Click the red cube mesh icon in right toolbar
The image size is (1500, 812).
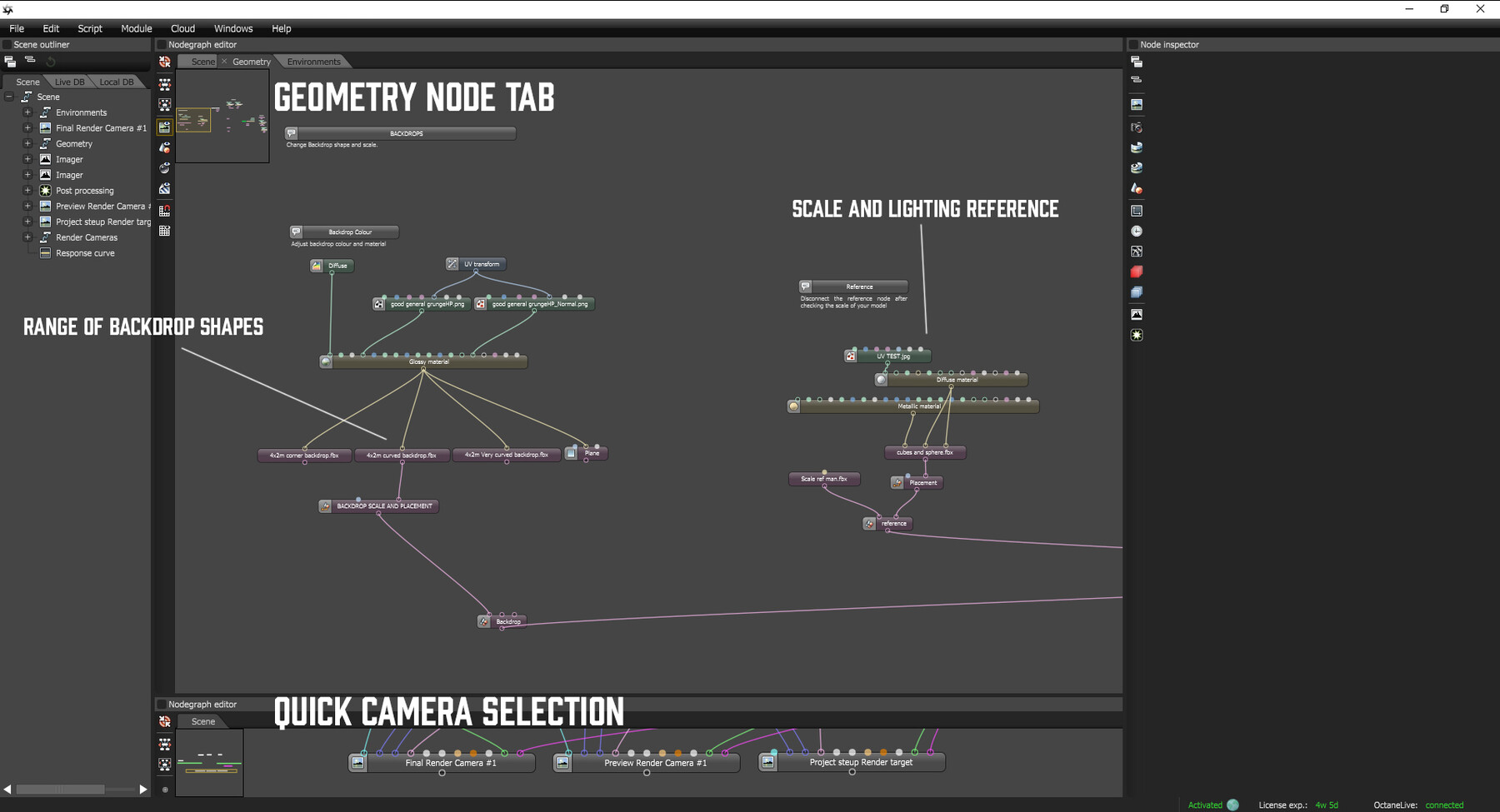tap(1137, 271)
